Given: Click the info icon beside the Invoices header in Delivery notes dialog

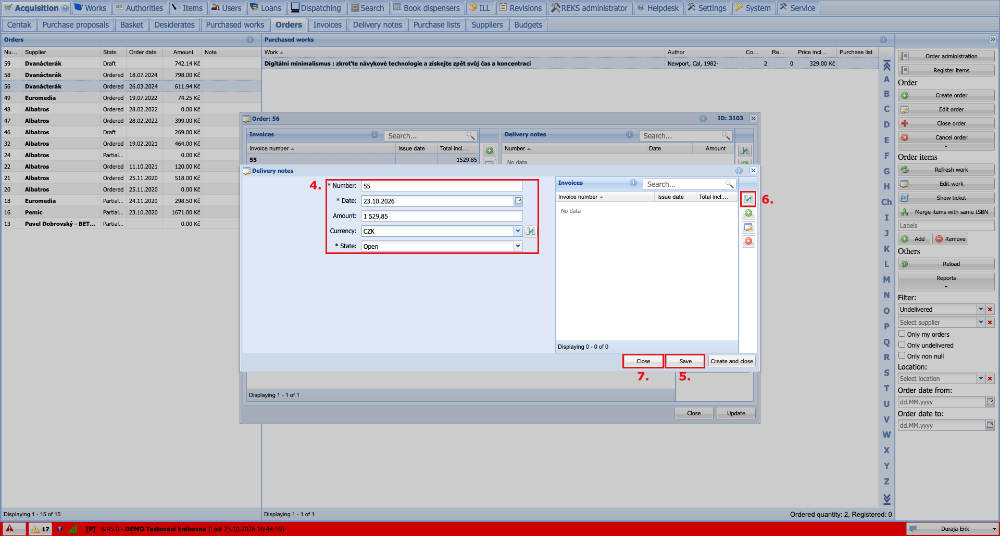Looking at the screenshot, I should 633,183.
